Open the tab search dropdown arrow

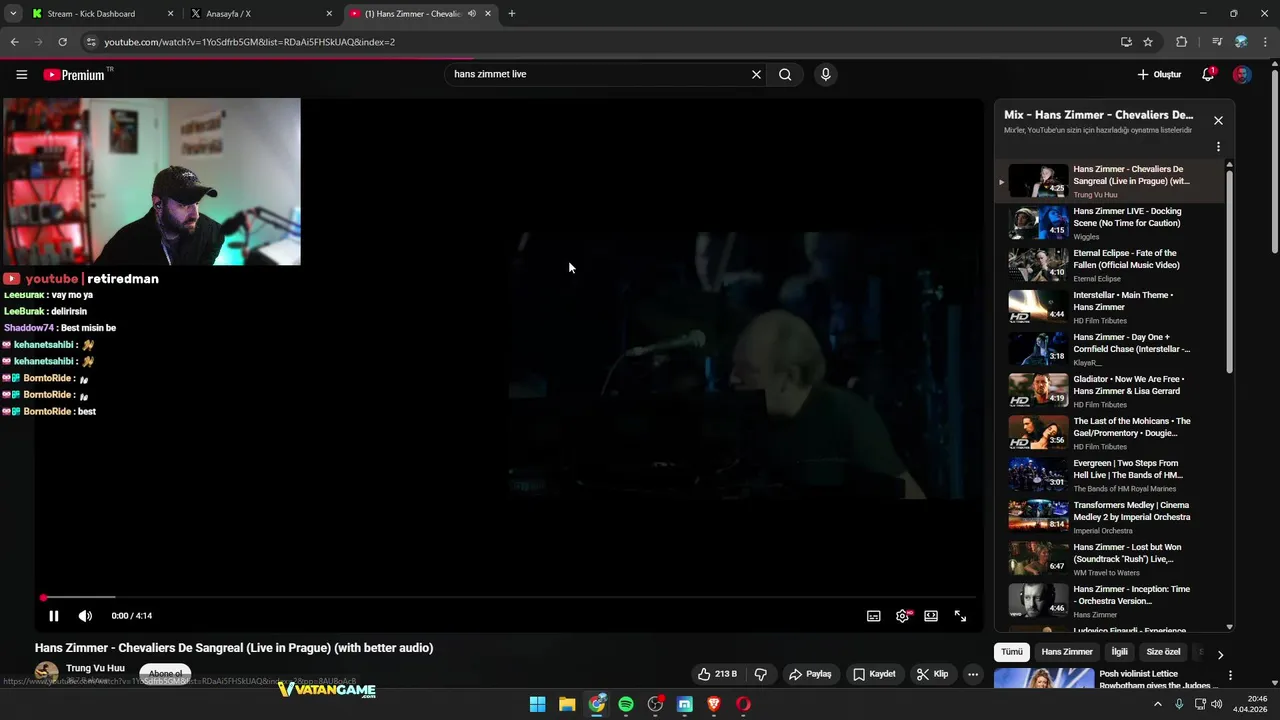coord(13,14)
